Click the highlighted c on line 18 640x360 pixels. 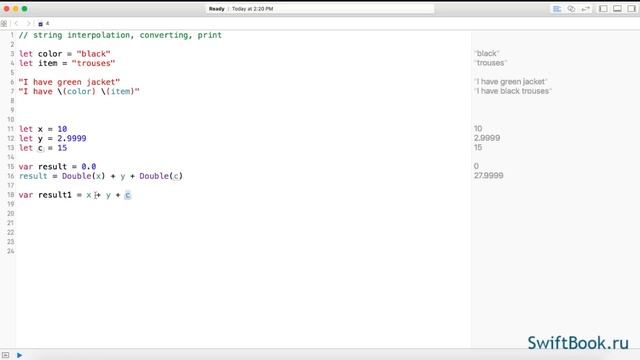coord(127,195)
